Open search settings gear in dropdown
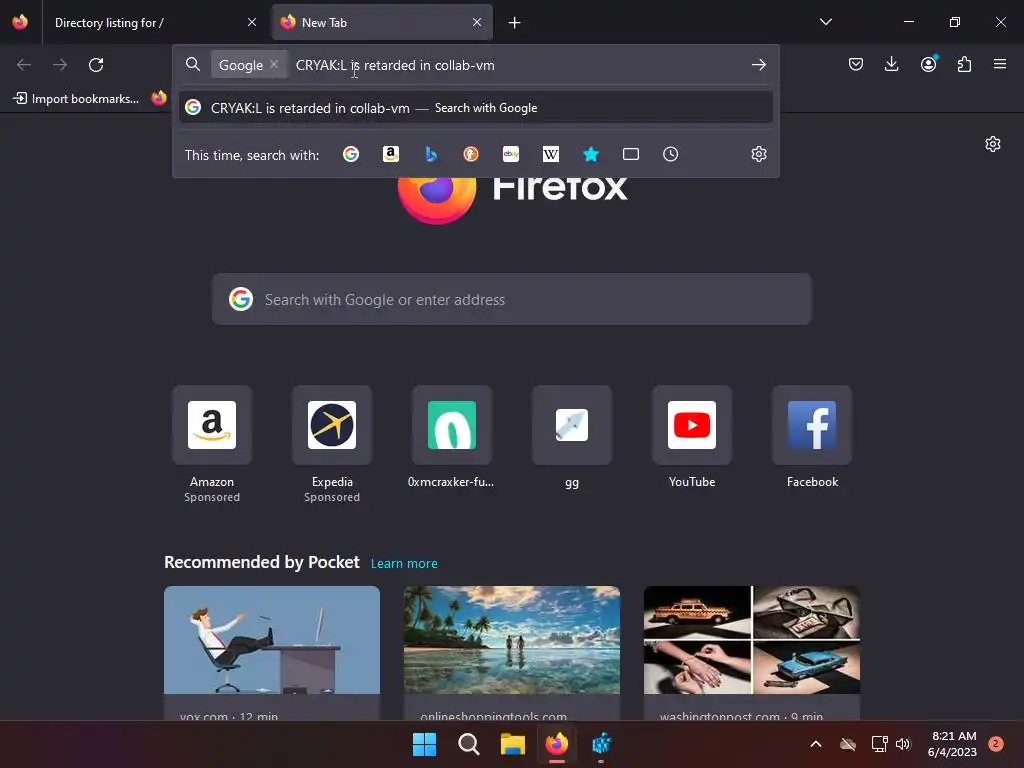 tap(758, 154)
